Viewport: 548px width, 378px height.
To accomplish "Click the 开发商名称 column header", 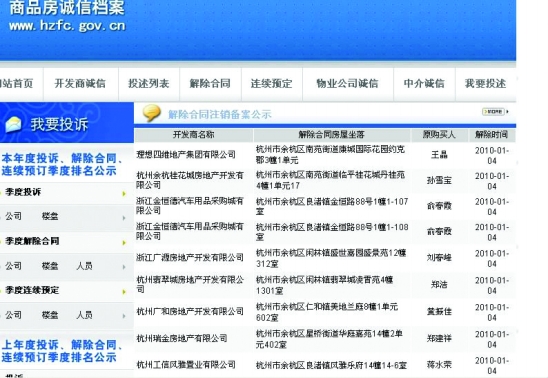I will 194,135.
